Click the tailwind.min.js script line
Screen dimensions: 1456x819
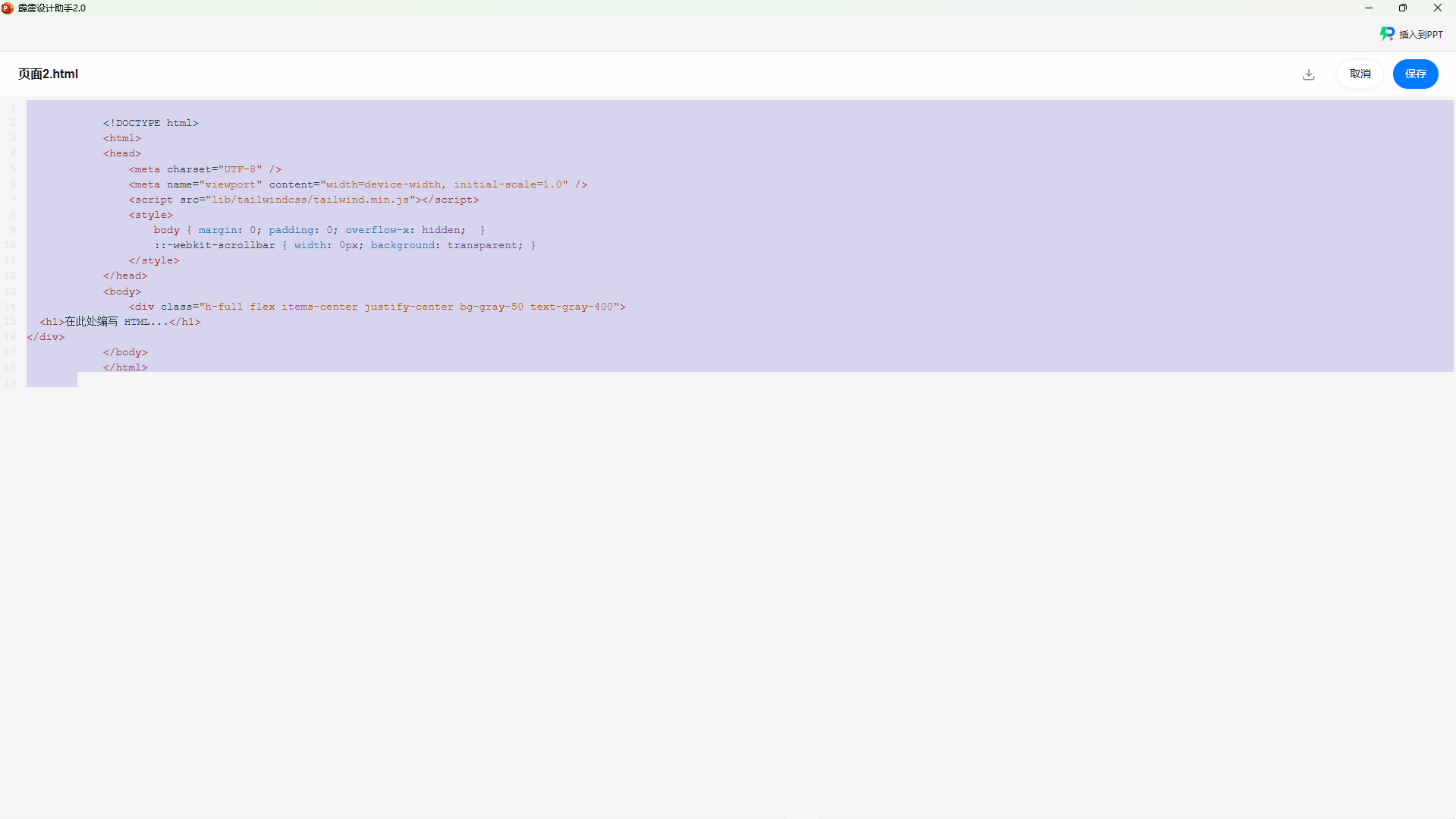(x=303, y=200)
